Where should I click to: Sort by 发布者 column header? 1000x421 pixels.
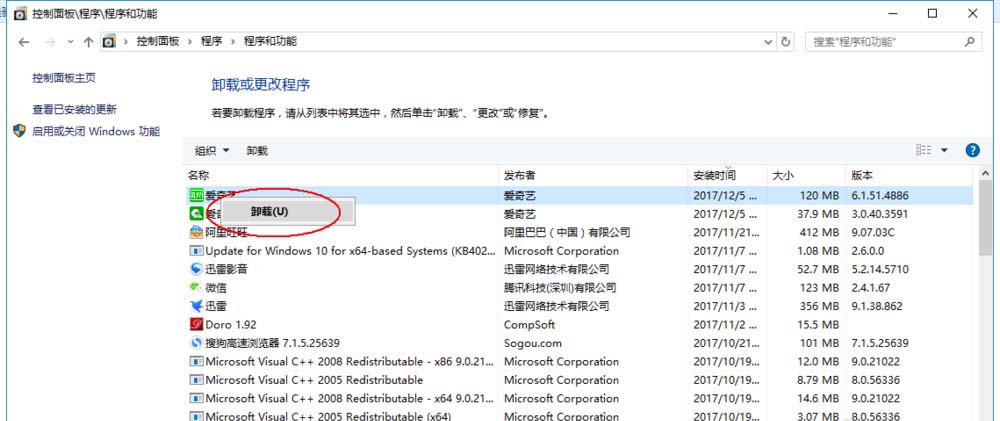[x=593, y=175]
